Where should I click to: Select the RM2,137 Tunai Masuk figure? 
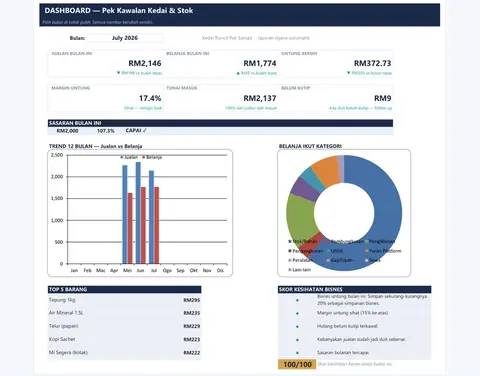coord(260,98)
